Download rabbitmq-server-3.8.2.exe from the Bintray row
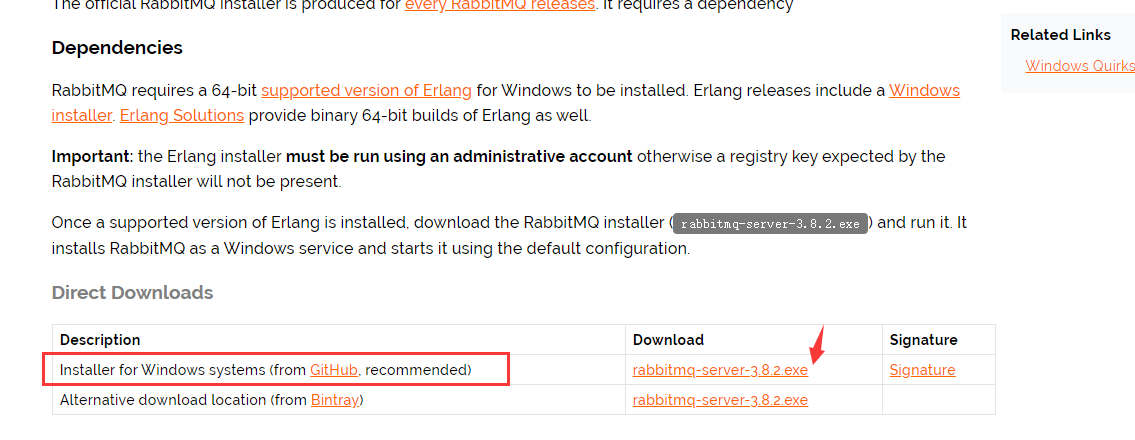The width and height of the screenshot is (1135, 440). pos(720,400)
